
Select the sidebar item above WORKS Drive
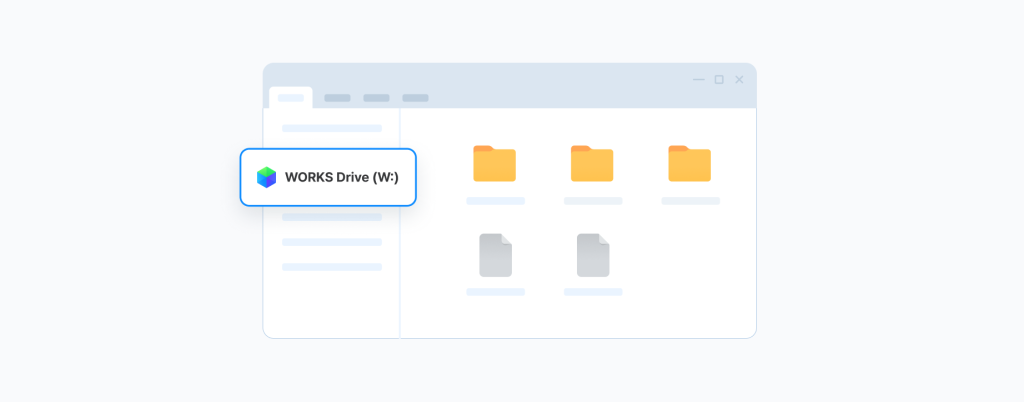click(x=331, y=128)
